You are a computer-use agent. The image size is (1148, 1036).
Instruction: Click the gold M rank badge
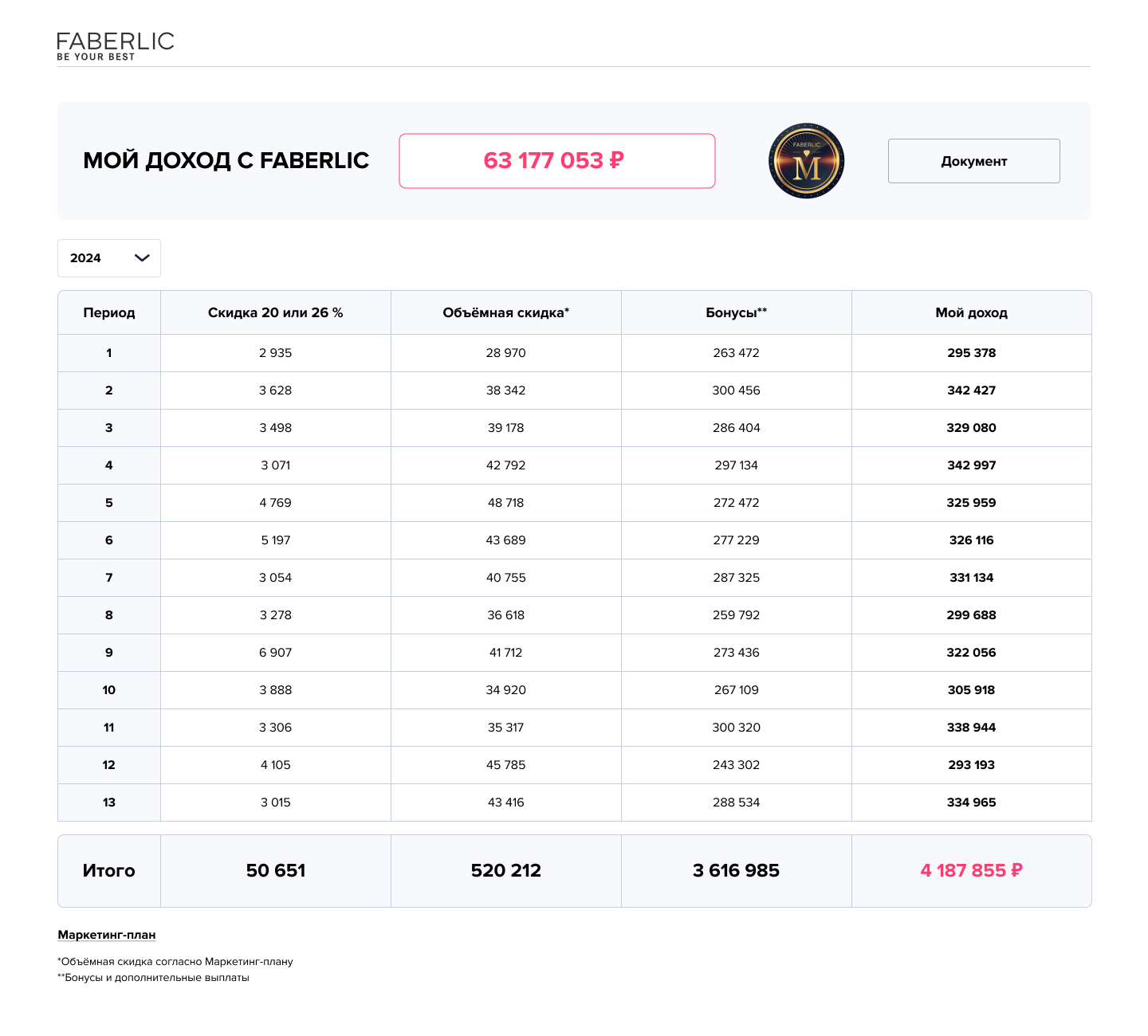click(807, 161)
